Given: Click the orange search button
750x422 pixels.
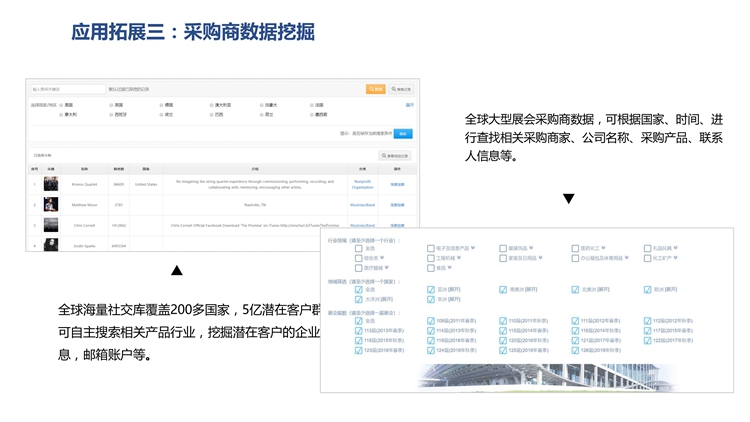Looking at the screenshot, I should (375, 89).
